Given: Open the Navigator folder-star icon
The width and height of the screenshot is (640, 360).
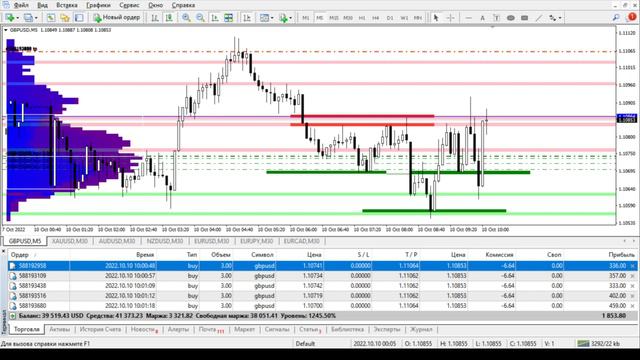Looking at the screenshot, I should point(65,18).
